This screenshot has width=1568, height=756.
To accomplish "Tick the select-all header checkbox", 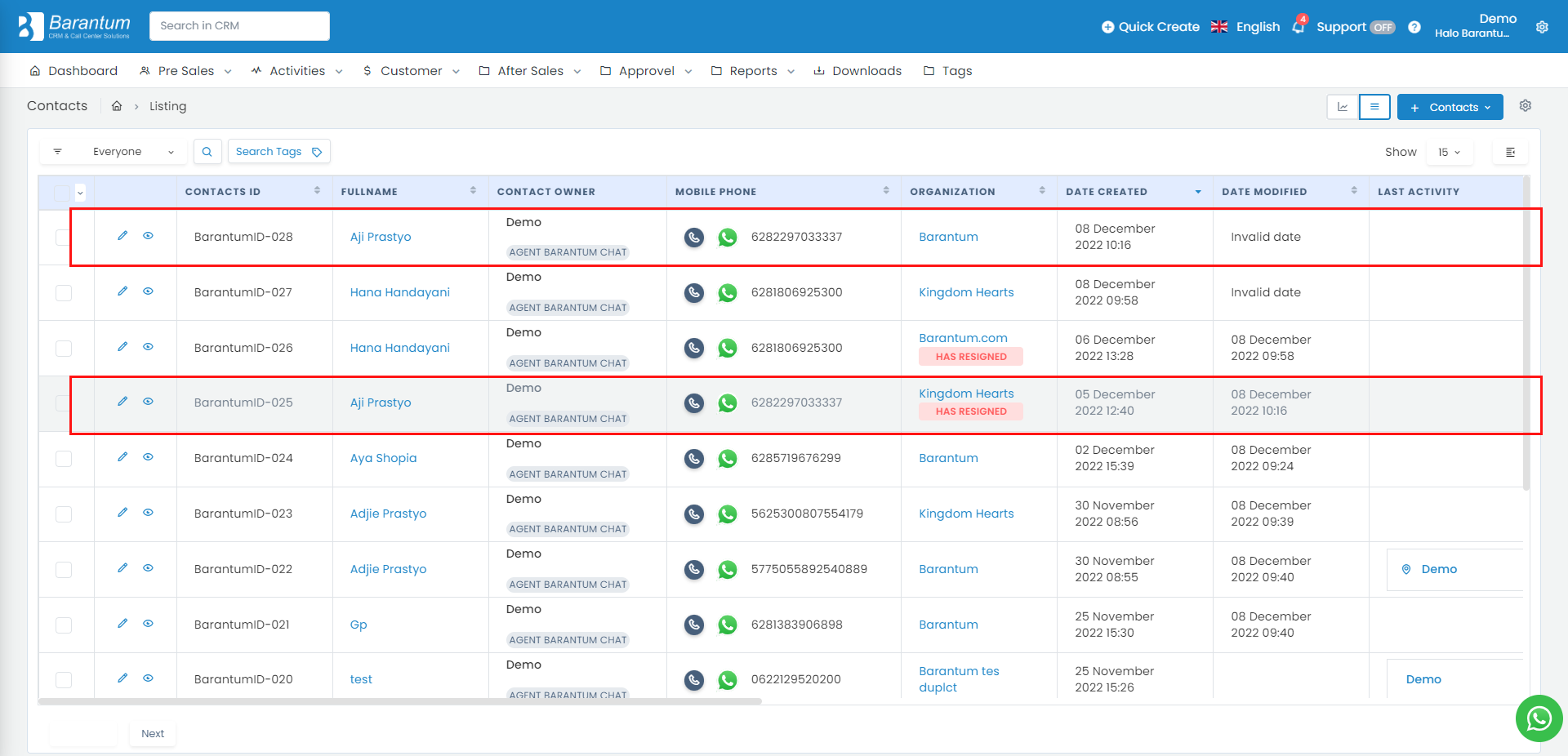I will pyautogui.click(x=62, y=193).
